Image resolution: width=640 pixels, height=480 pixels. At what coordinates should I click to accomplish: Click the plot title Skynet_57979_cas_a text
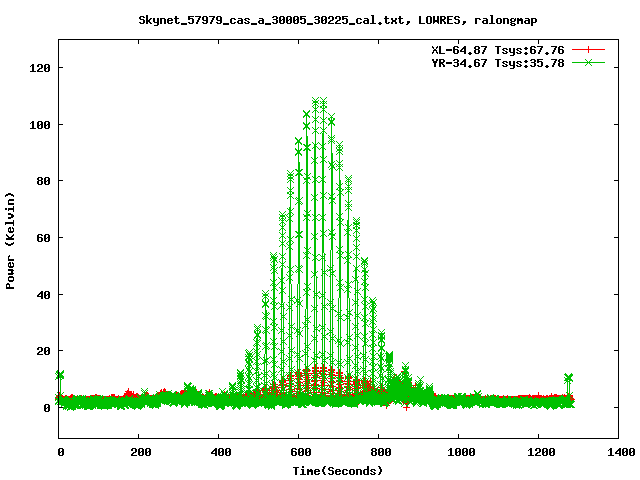338,20
